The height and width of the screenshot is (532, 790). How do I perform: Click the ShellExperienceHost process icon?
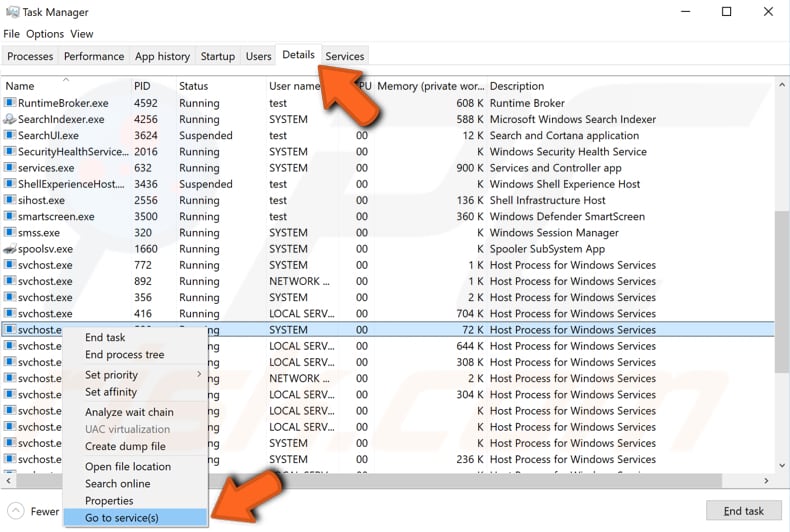[x=10, y=184]
